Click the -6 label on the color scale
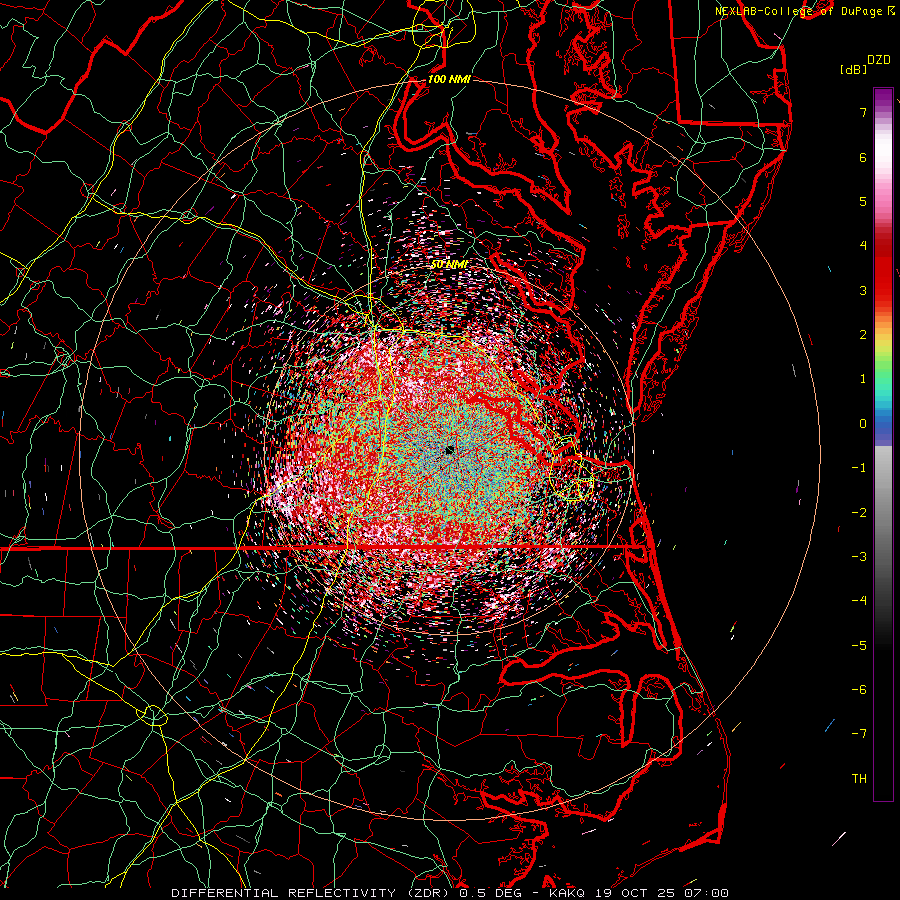This screenshot has width=900, height=900. (859, 690)
